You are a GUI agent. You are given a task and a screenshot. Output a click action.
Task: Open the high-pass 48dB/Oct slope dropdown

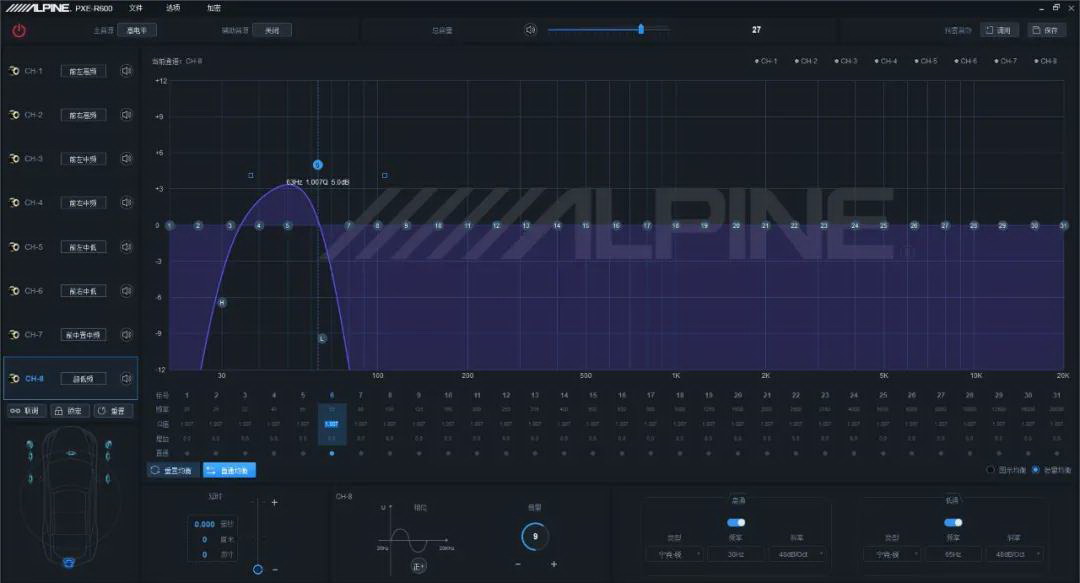[x=797, y=554]
